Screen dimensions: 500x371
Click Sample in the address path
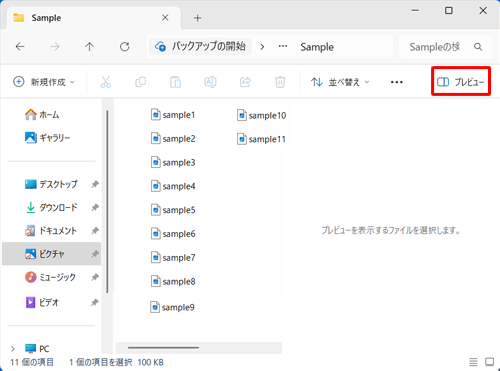point(317,47)
